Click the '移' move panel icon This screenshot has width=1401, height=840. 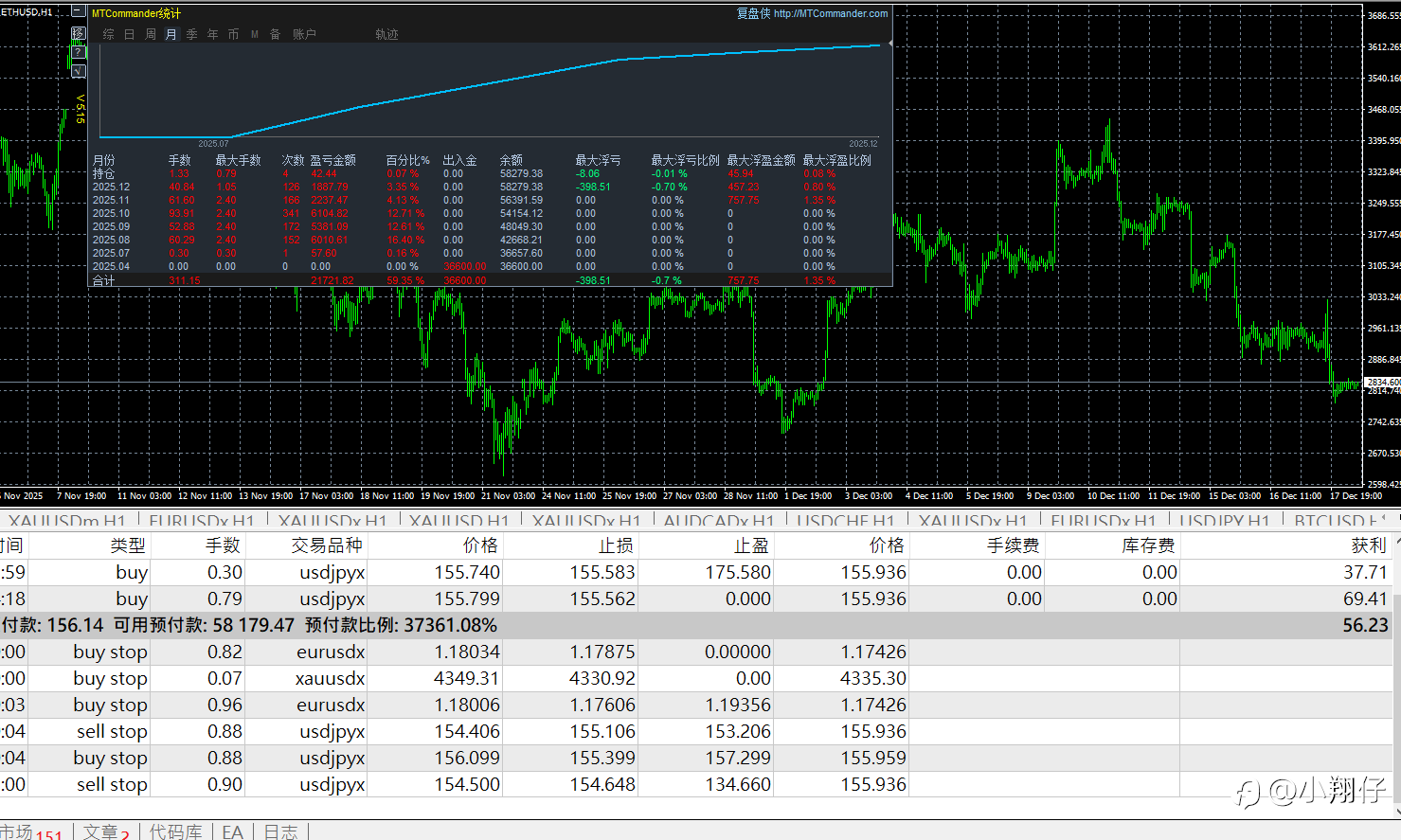coord(78,34)
